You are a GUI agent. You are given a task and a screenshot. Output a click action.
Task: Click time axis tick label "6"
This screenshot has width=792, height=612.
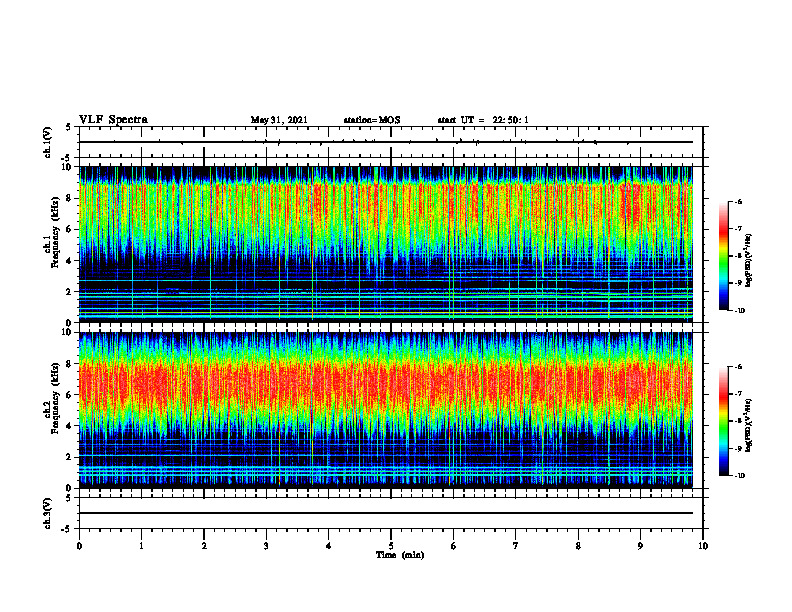coord(454,546)
